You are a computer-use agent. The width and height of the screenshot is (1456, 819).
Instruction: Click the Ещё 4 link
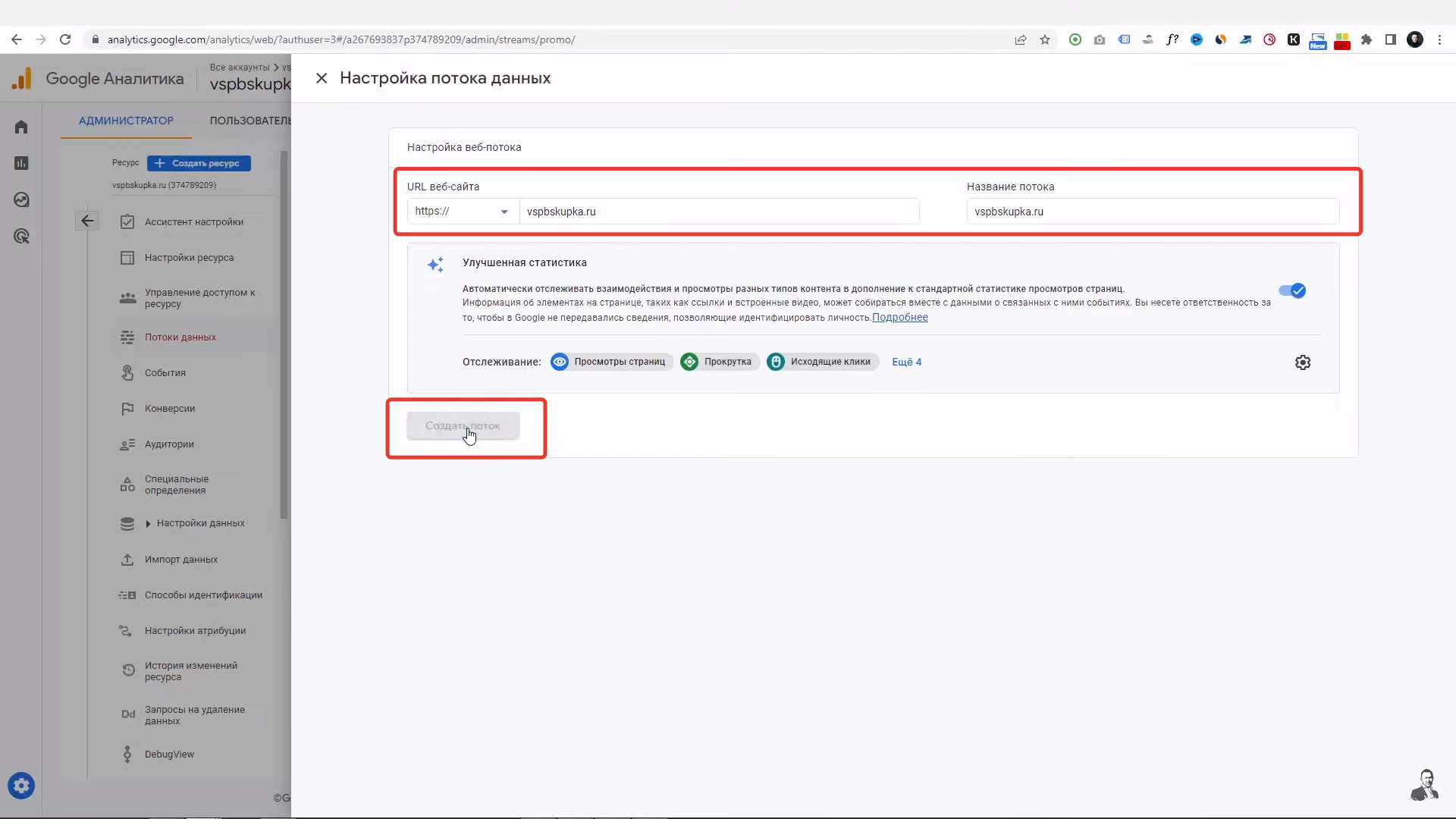[906, 362]
